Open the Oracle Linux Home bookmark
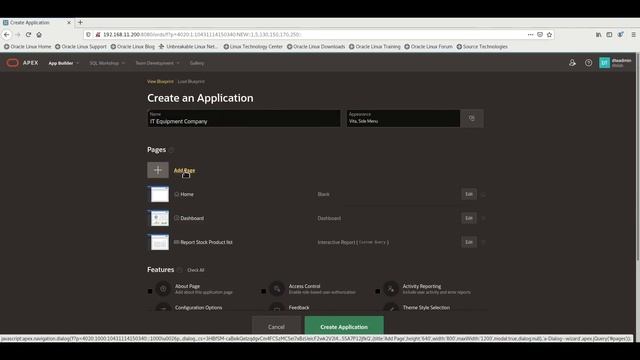The height and width of the screenshot is (360, 640). pos(28,47)
